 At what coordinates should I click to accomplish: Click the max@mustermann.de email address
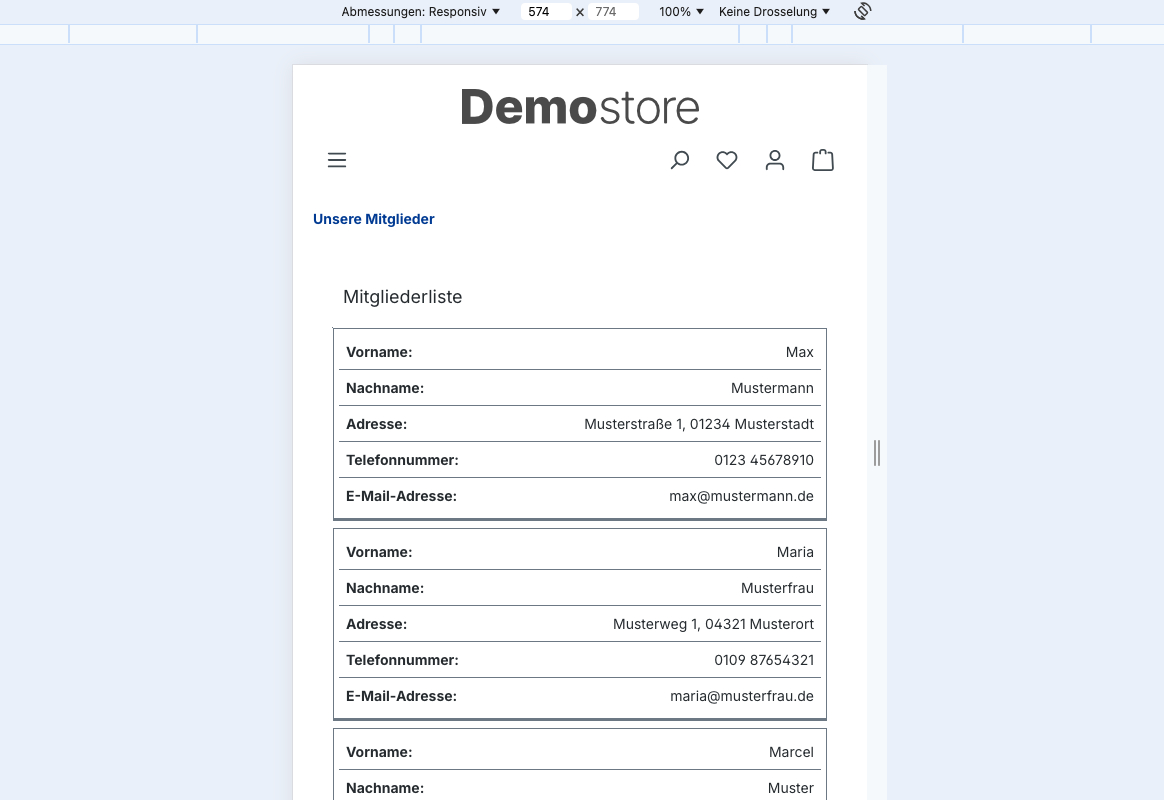741,496
